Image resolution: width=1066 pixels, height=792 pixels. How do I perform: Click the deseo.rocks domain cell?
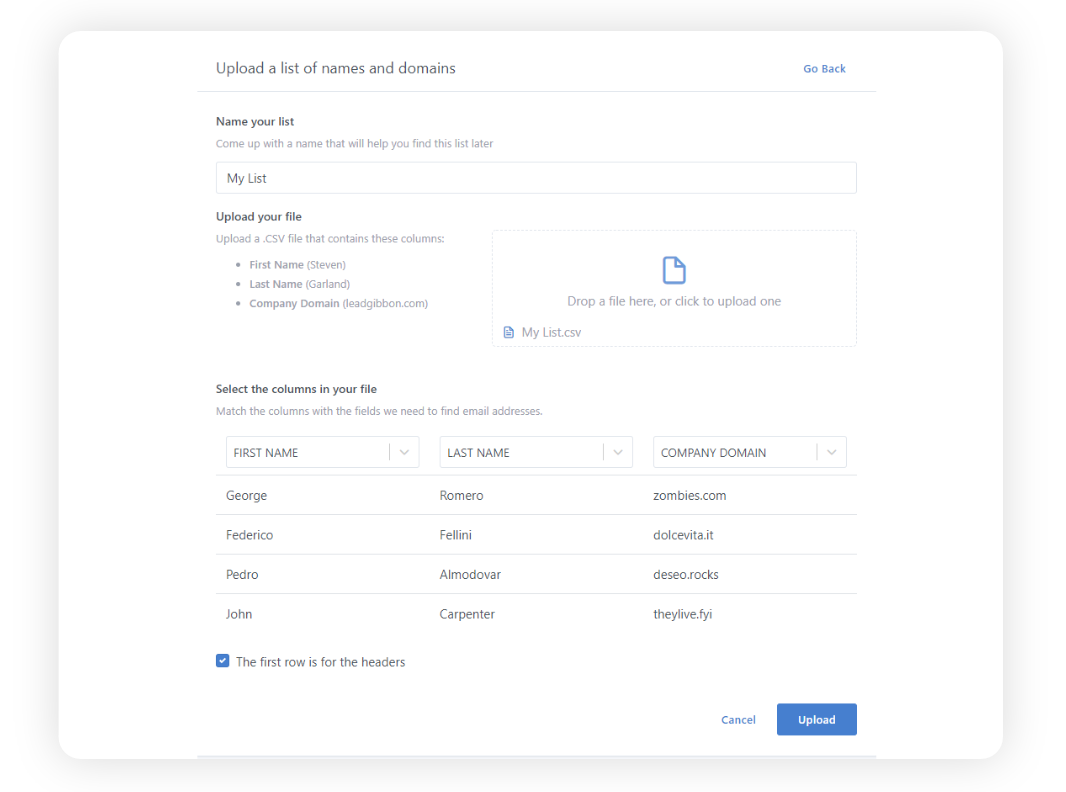point(686,575)
